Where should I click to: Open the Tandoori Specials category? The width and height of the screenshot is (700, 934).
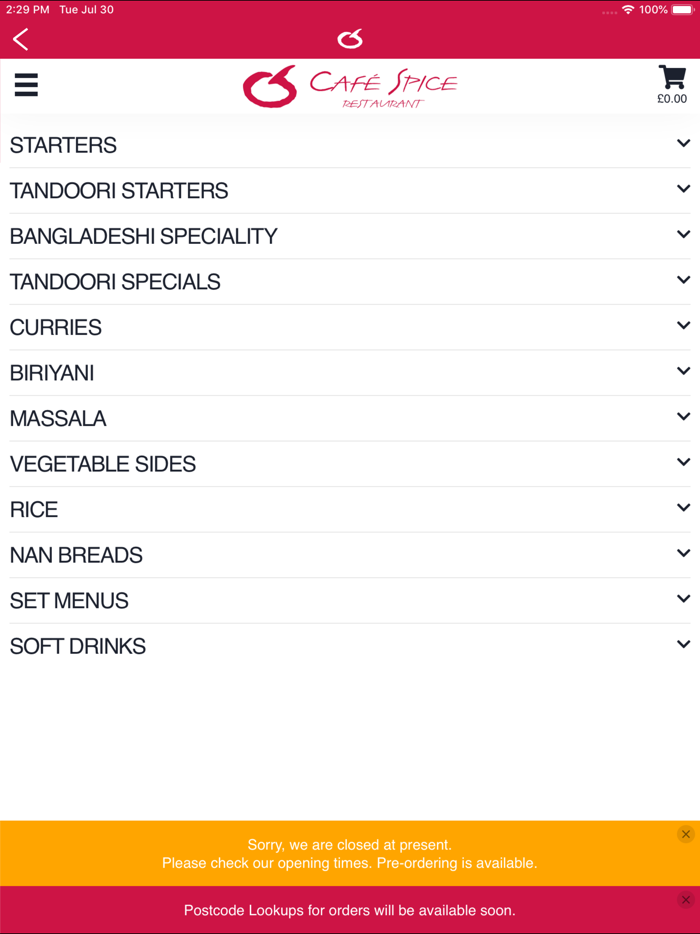115,282
